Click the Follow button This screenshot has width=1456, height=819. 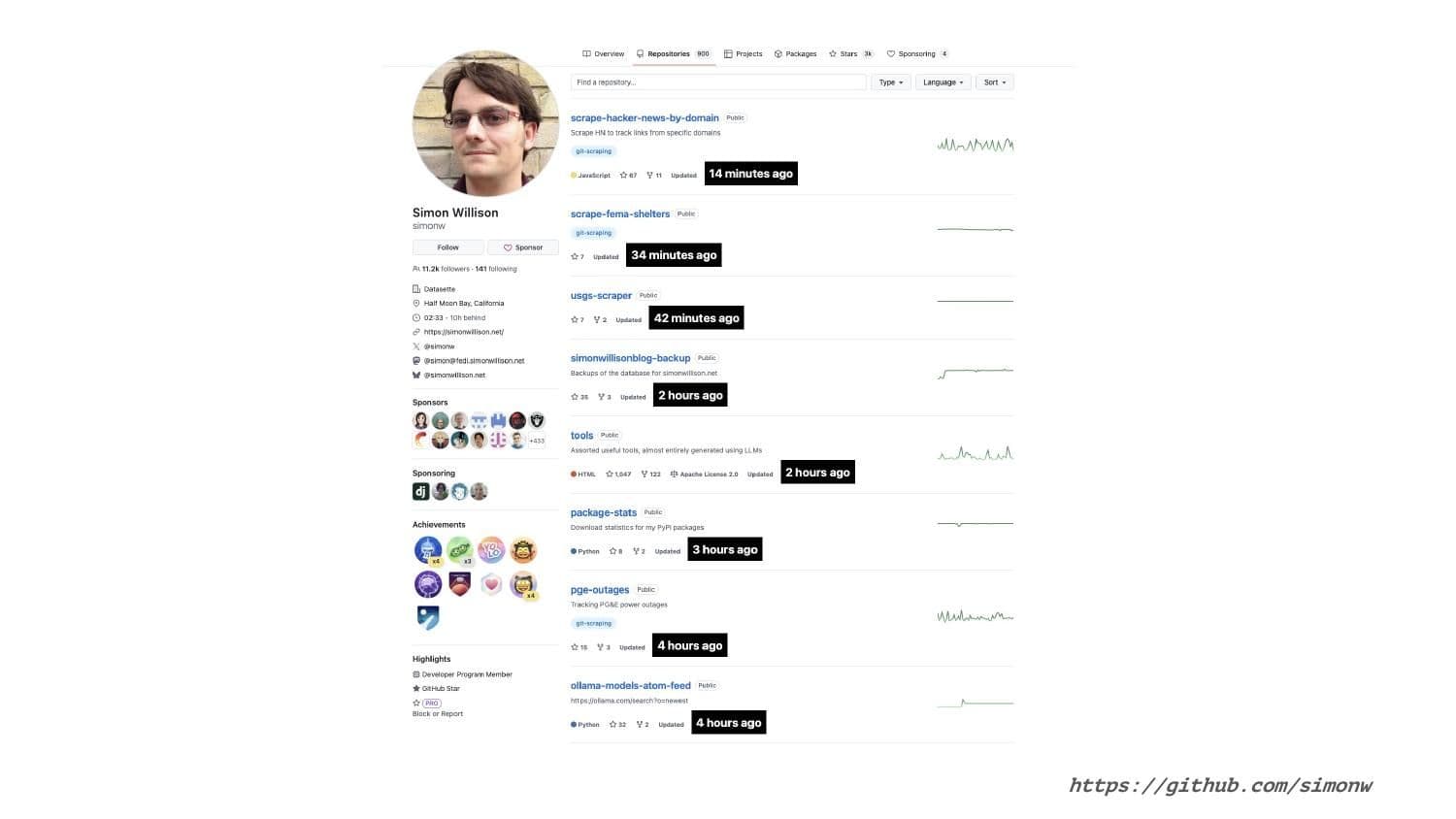tap(448, 247)
